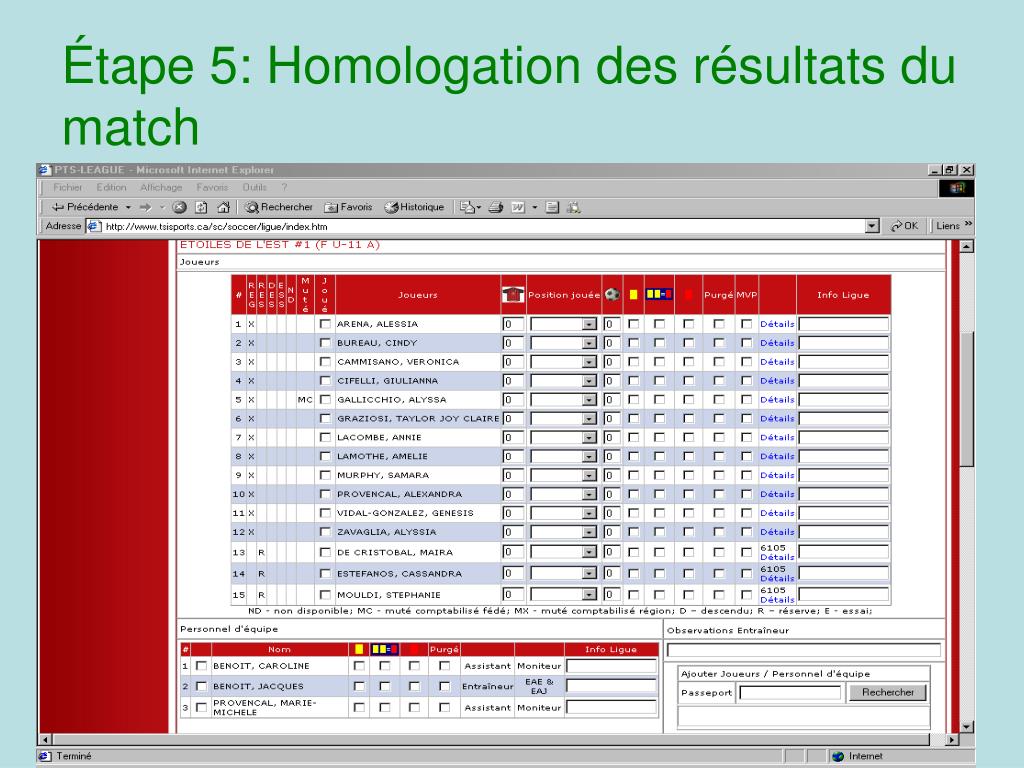Viewport: 1024px width, 768px height.
Task: Check the Joué box for MURPHY, SAMARA
Action: click(x=325, y=475)
